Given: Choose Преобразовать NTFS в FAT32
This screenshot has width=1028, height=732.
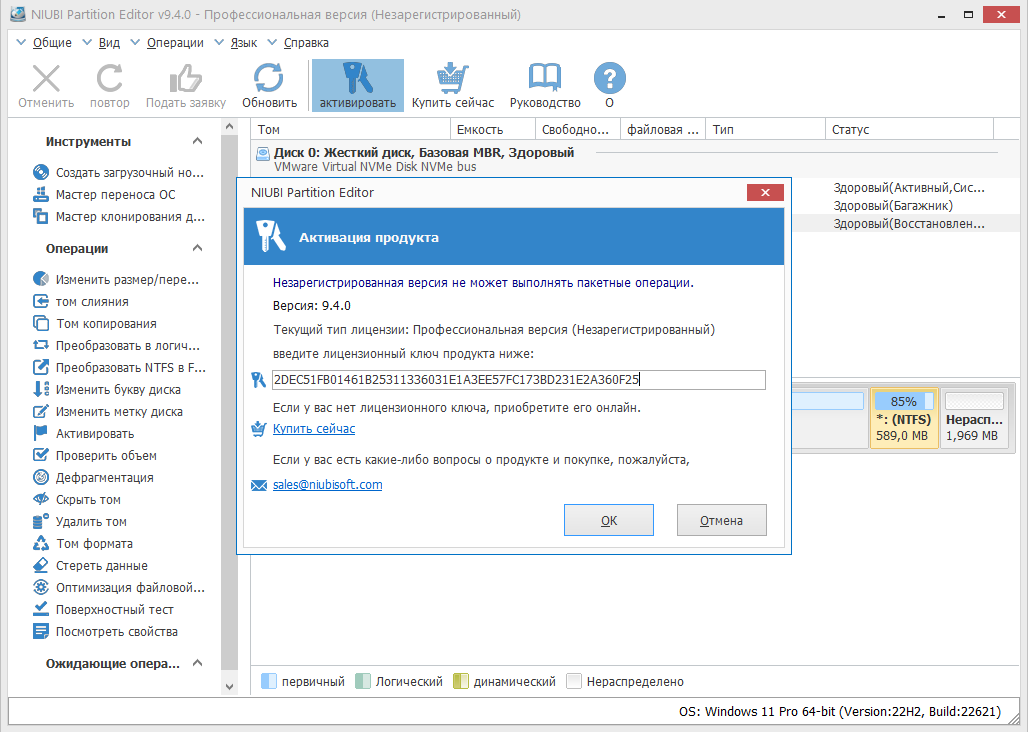Looking at the screenshot, I should click(119, 368).
